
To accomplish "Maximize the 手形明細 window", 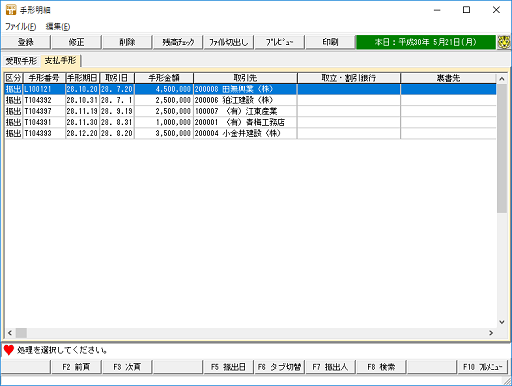I will click(467, 10).
